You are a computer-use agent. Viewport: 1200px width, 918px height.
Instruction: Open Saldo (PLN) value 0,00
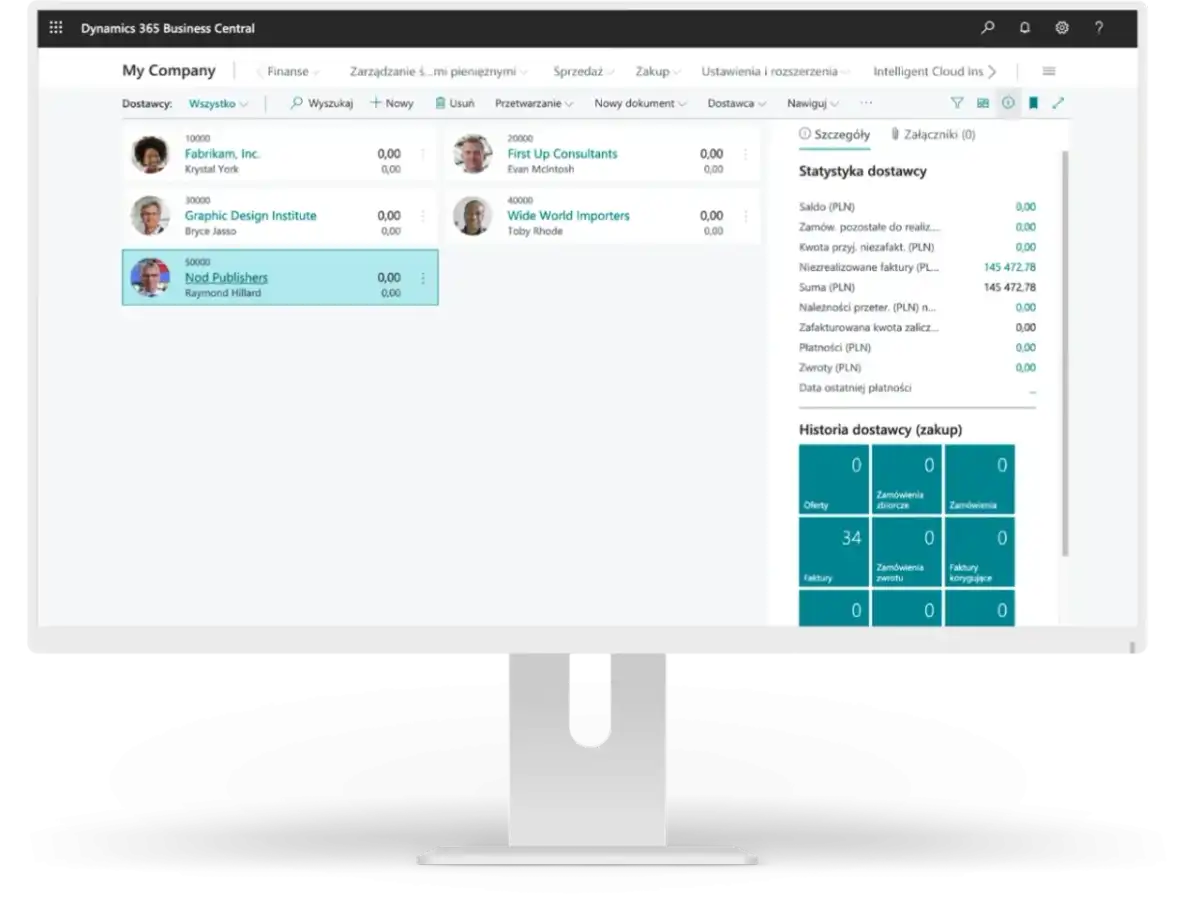point(1026,207)
